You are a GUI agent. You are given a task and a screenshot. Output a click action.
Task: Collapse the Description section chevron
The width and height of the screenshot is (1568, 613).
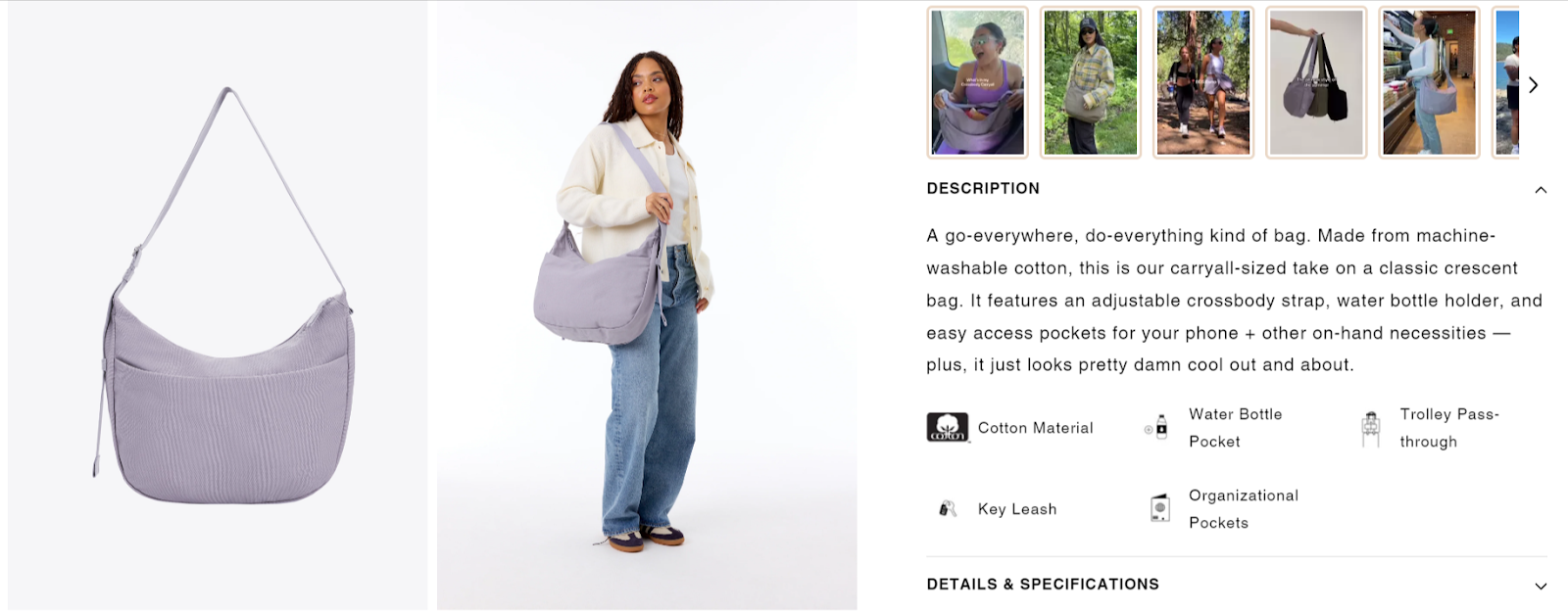pos(1541,190)
